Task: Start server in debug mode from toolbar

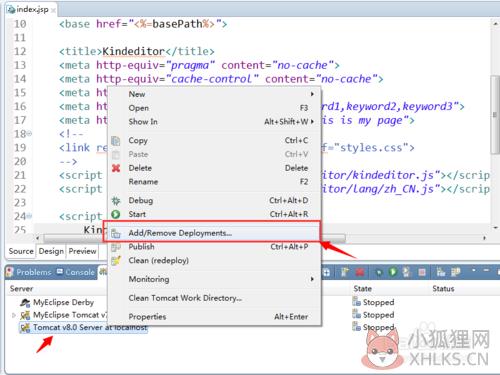Action: pyautogui.click(x=379, y=272)
